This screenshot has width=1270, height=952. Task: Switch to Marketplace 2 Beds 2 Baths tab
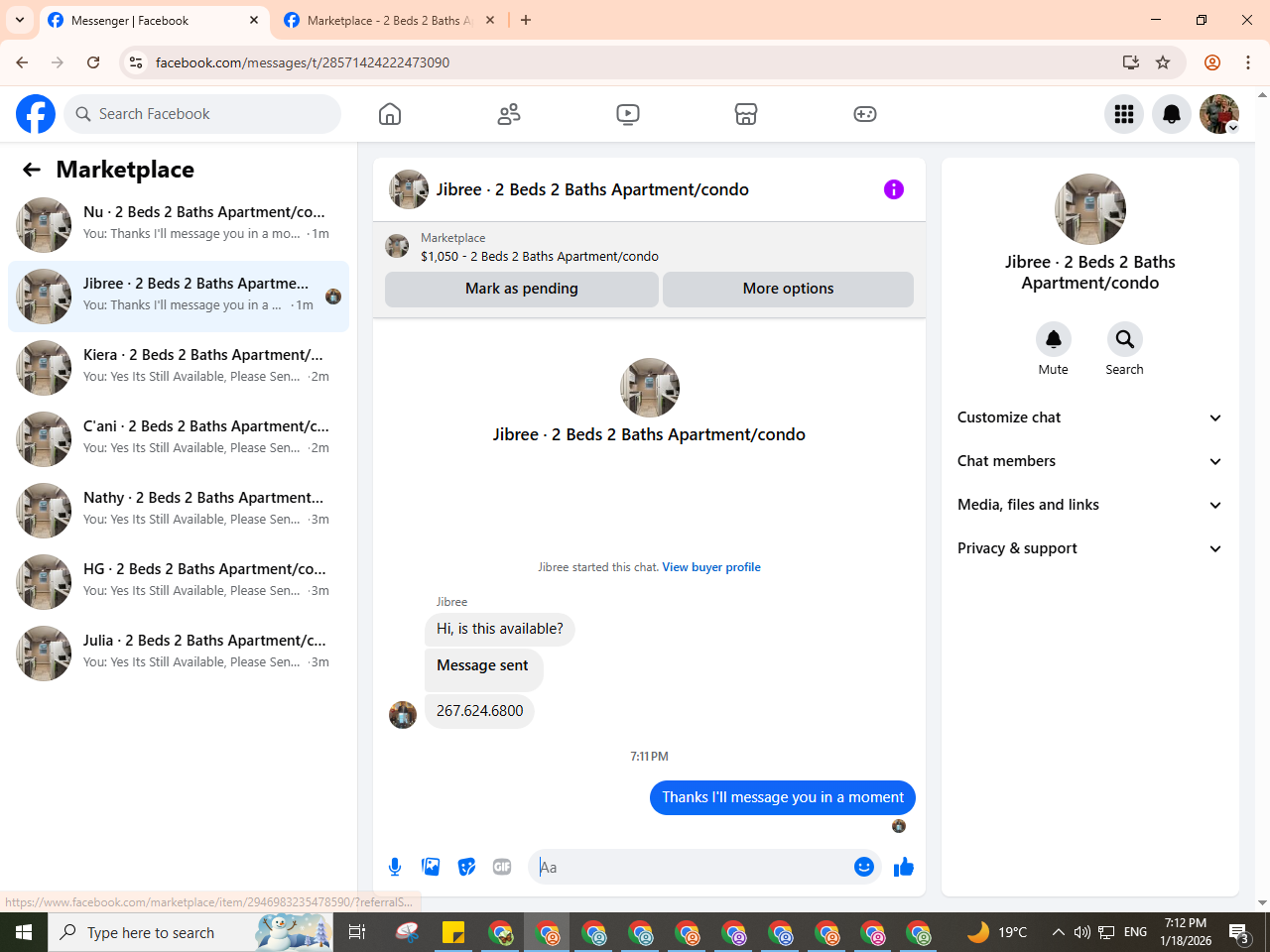click(x=390, y=20)
